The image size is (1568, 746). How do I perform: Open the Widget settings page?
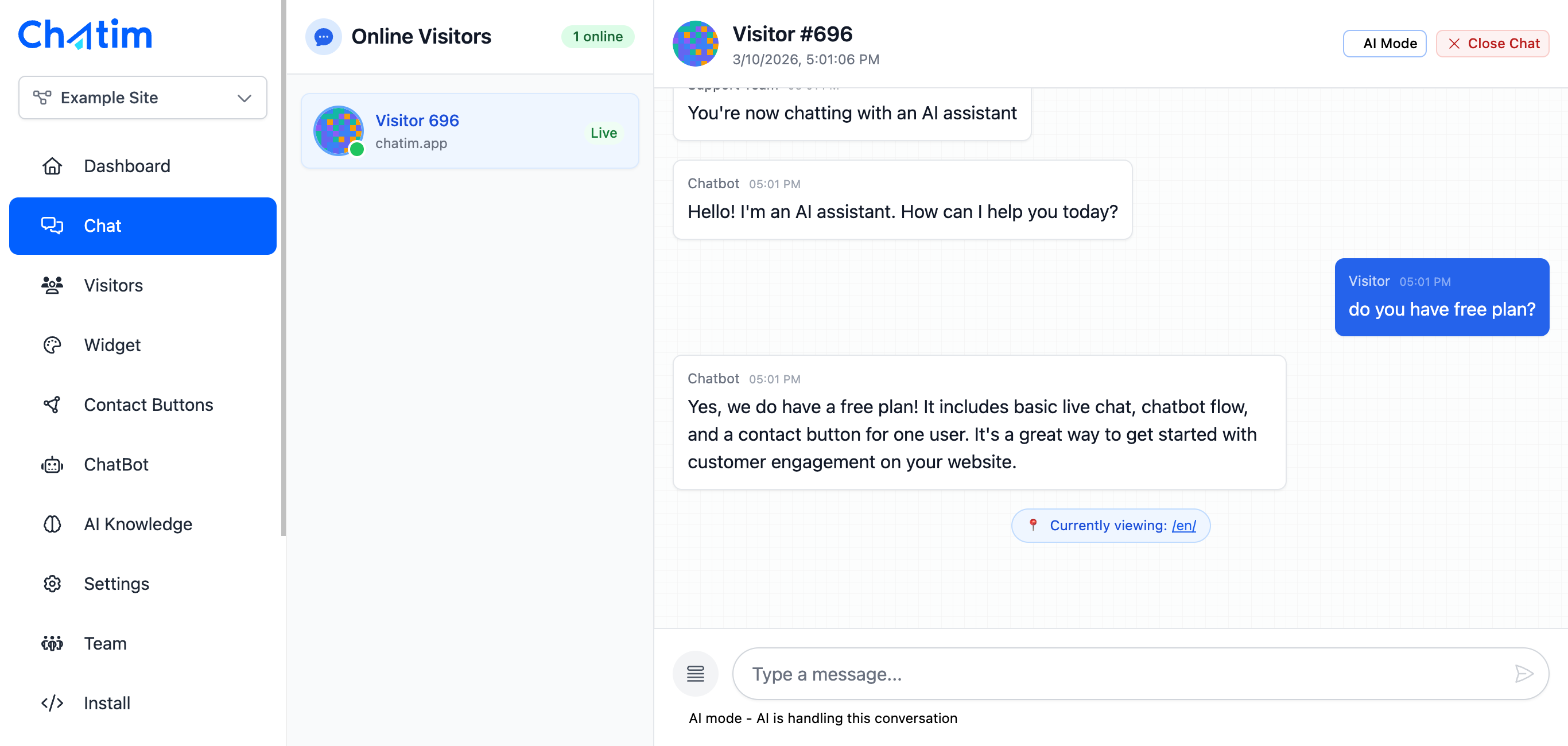coord(142,345)
